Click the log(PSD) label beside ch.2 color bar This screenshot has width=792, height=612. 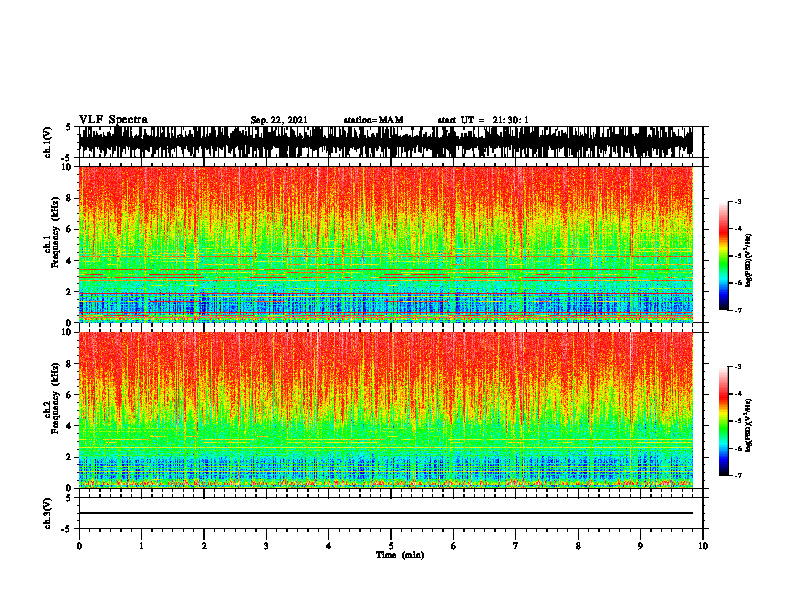(x=749, y=425)
